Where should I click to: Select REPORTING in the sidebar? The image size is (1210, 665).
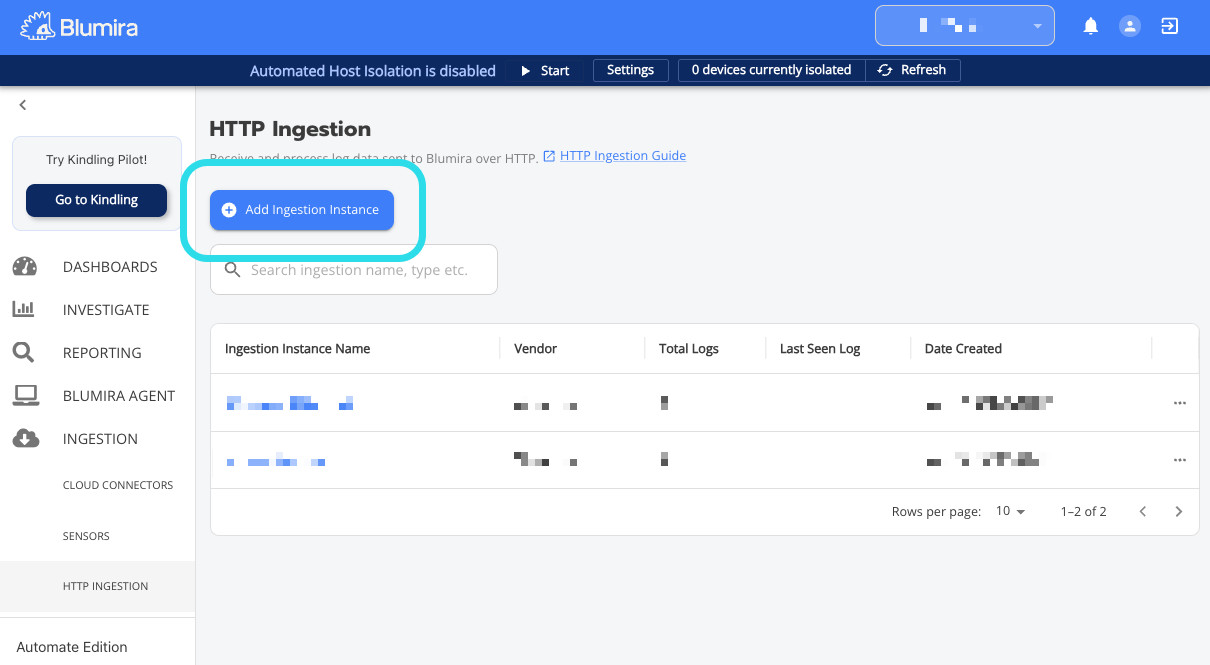[x=102, y=353]
